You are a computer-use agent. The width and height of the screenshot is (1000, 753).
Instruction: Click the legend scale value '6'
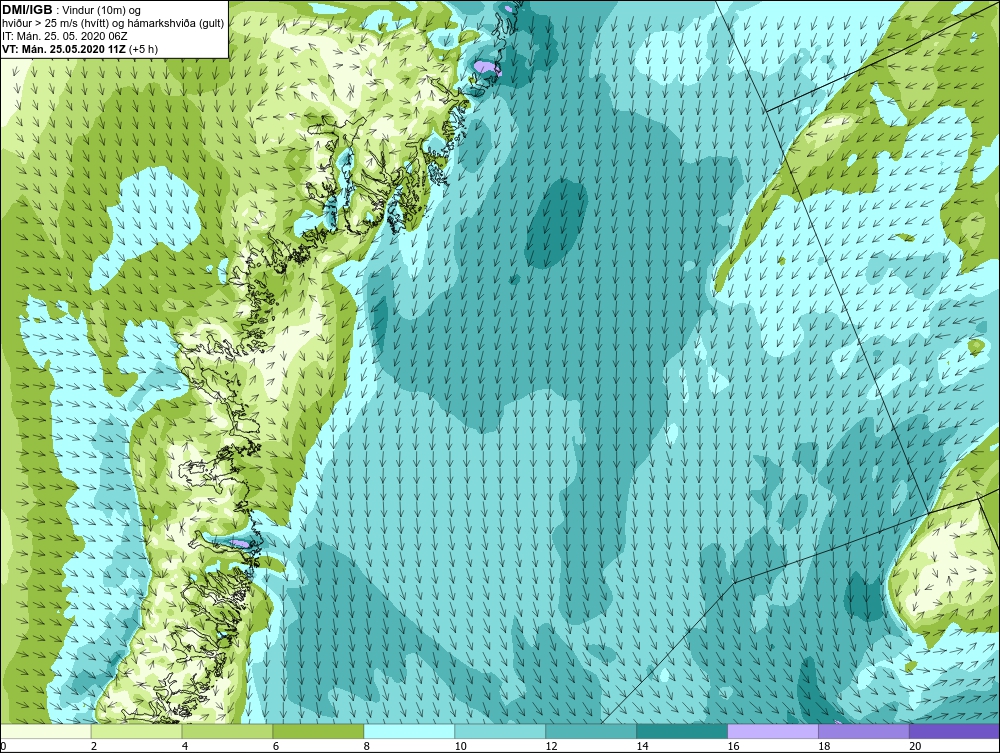click(x=276, y=746)
